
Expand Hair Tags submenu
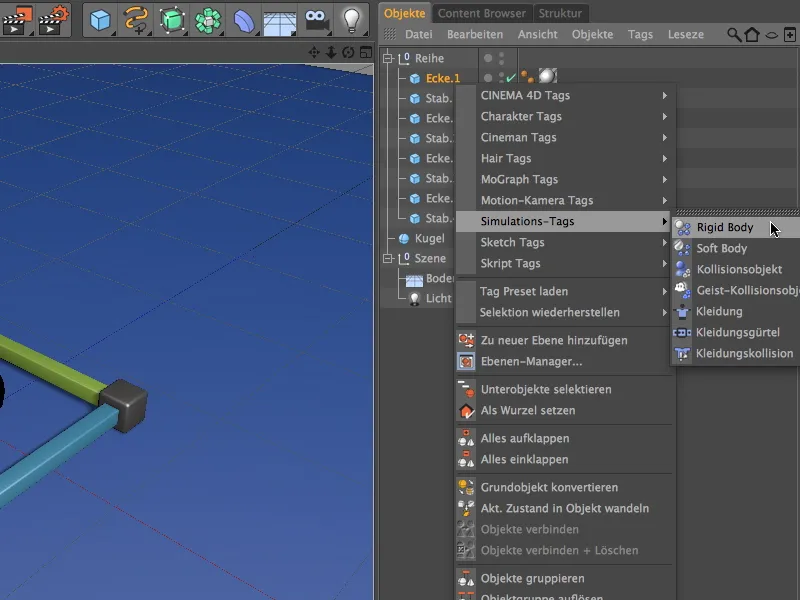point(566,158)
